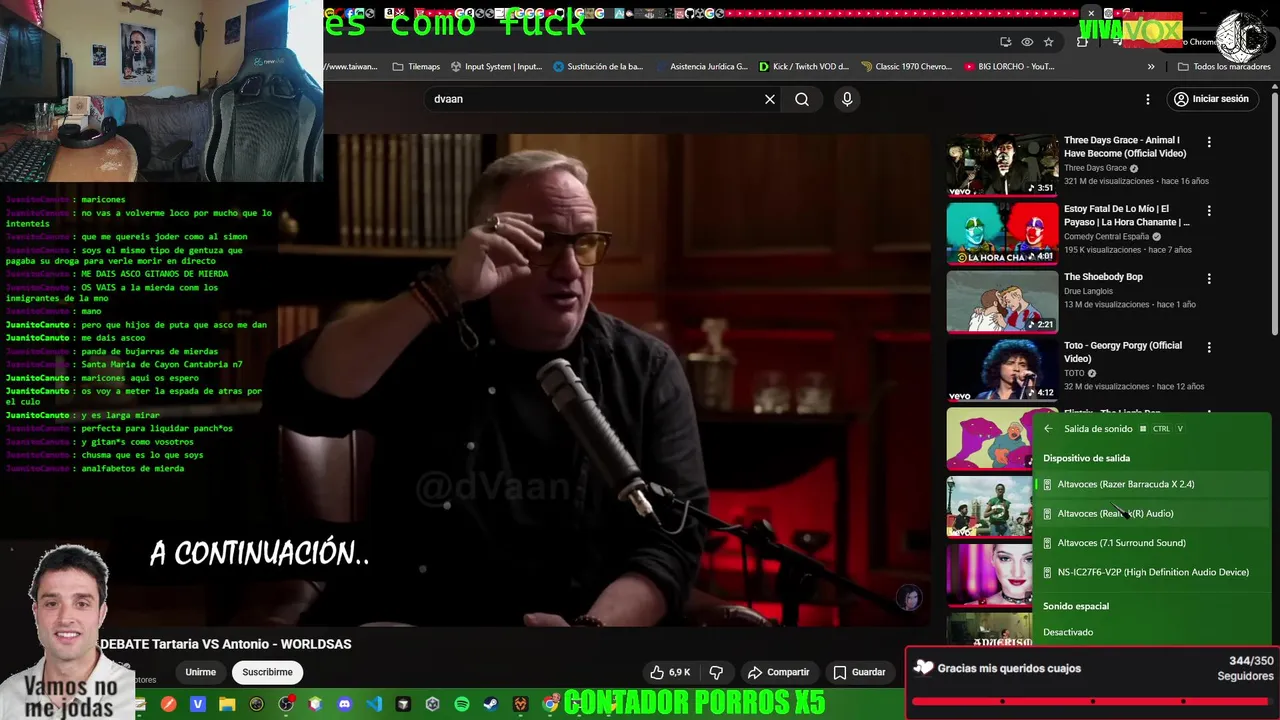Open Classic 1970 Chevro... bookmark

tap(906, 67)
